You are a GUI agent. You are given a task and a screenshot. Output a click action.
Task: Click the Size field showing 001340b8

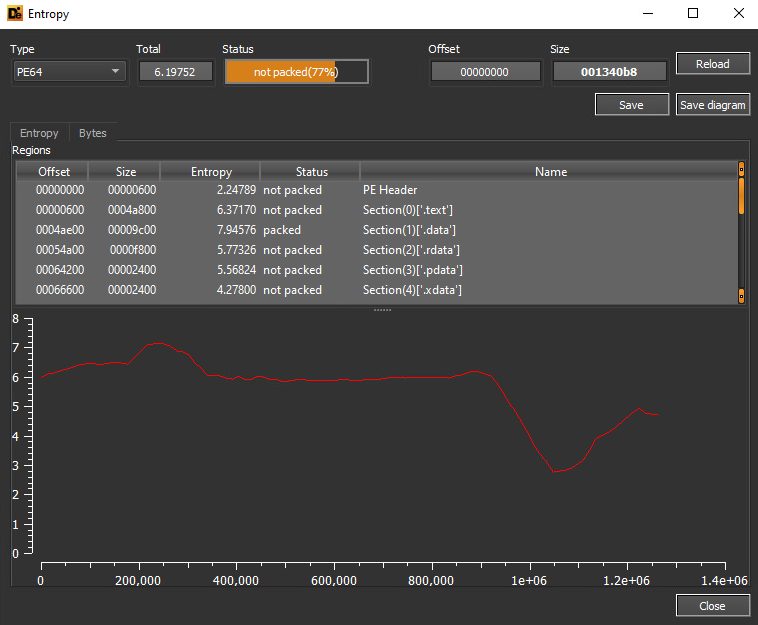click(x=608, y=72)
